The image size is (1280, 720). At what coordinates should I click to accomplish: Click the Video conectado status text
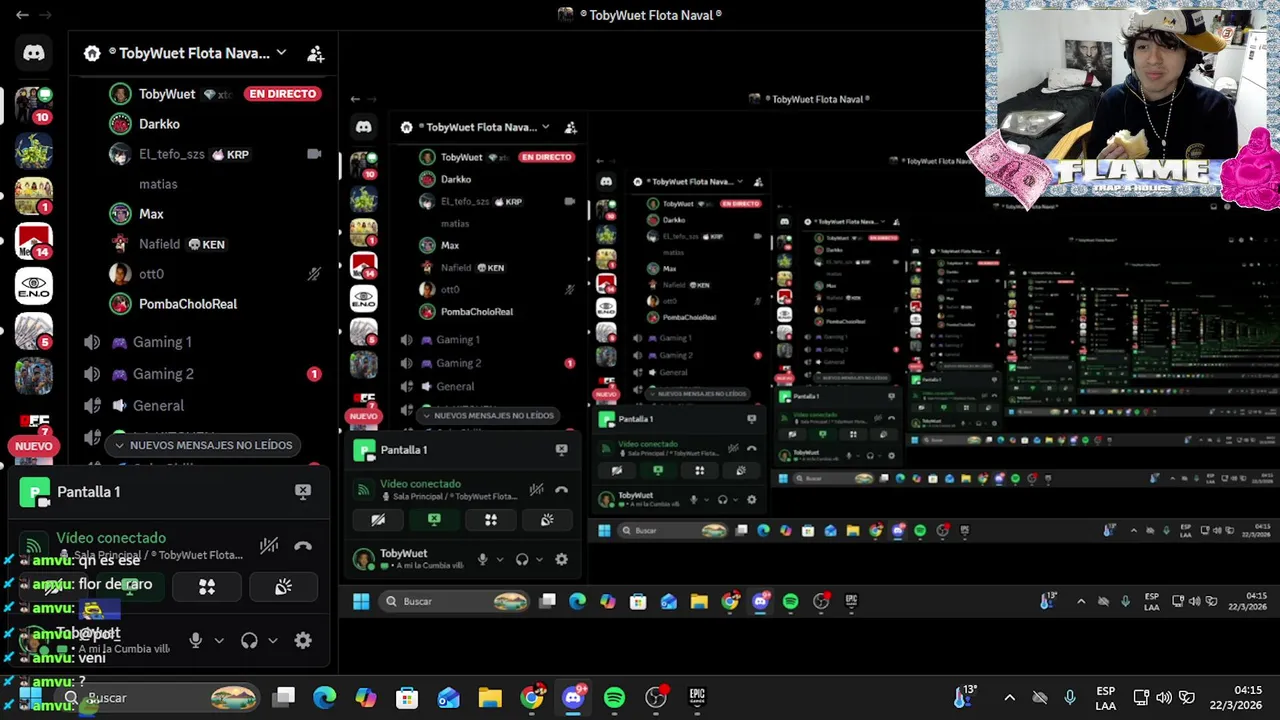[x=111, y=538]
